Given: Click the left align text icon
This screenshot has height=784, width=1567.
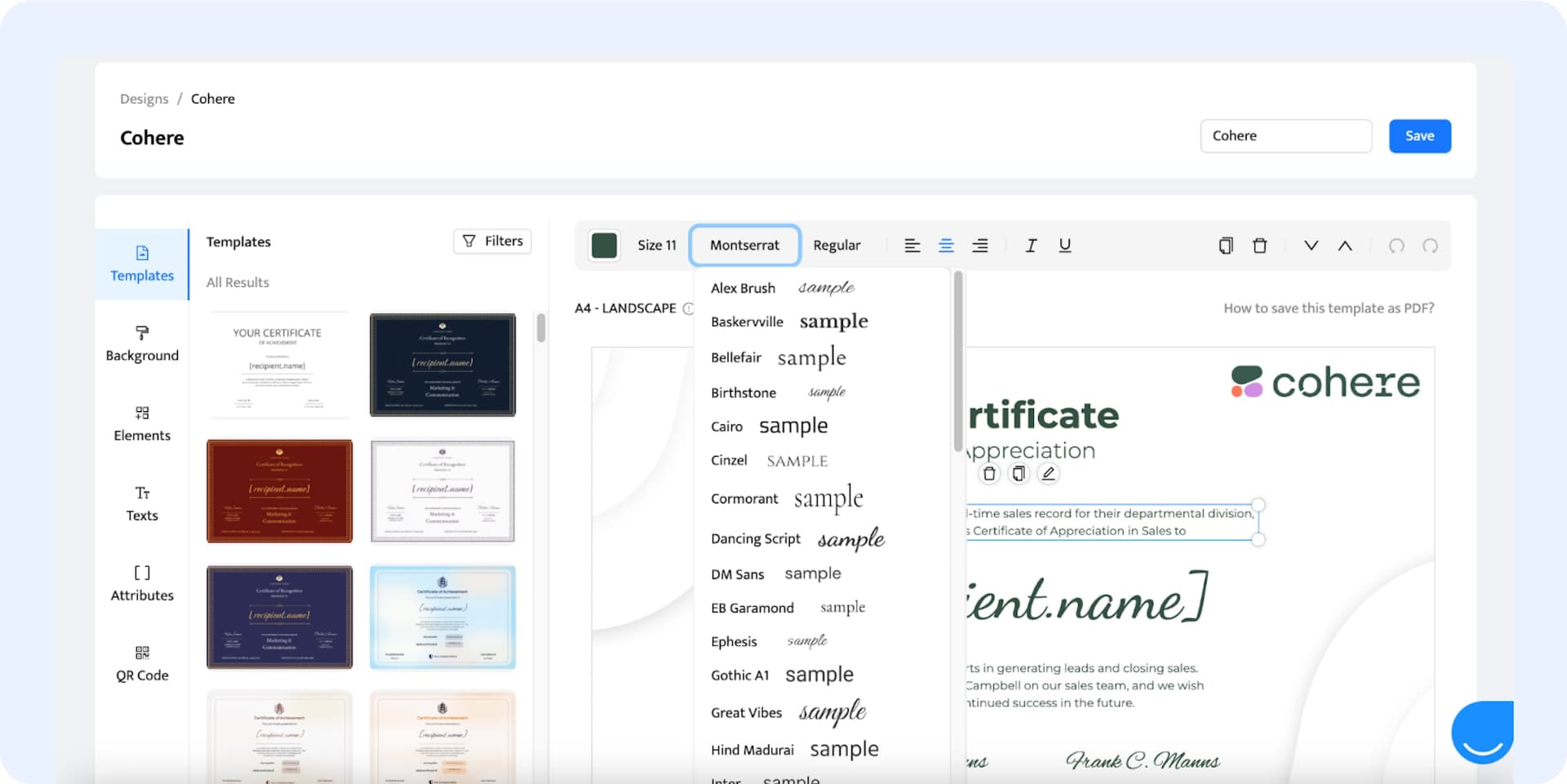Looking at the screenshot, I should [x=912, y=246].
